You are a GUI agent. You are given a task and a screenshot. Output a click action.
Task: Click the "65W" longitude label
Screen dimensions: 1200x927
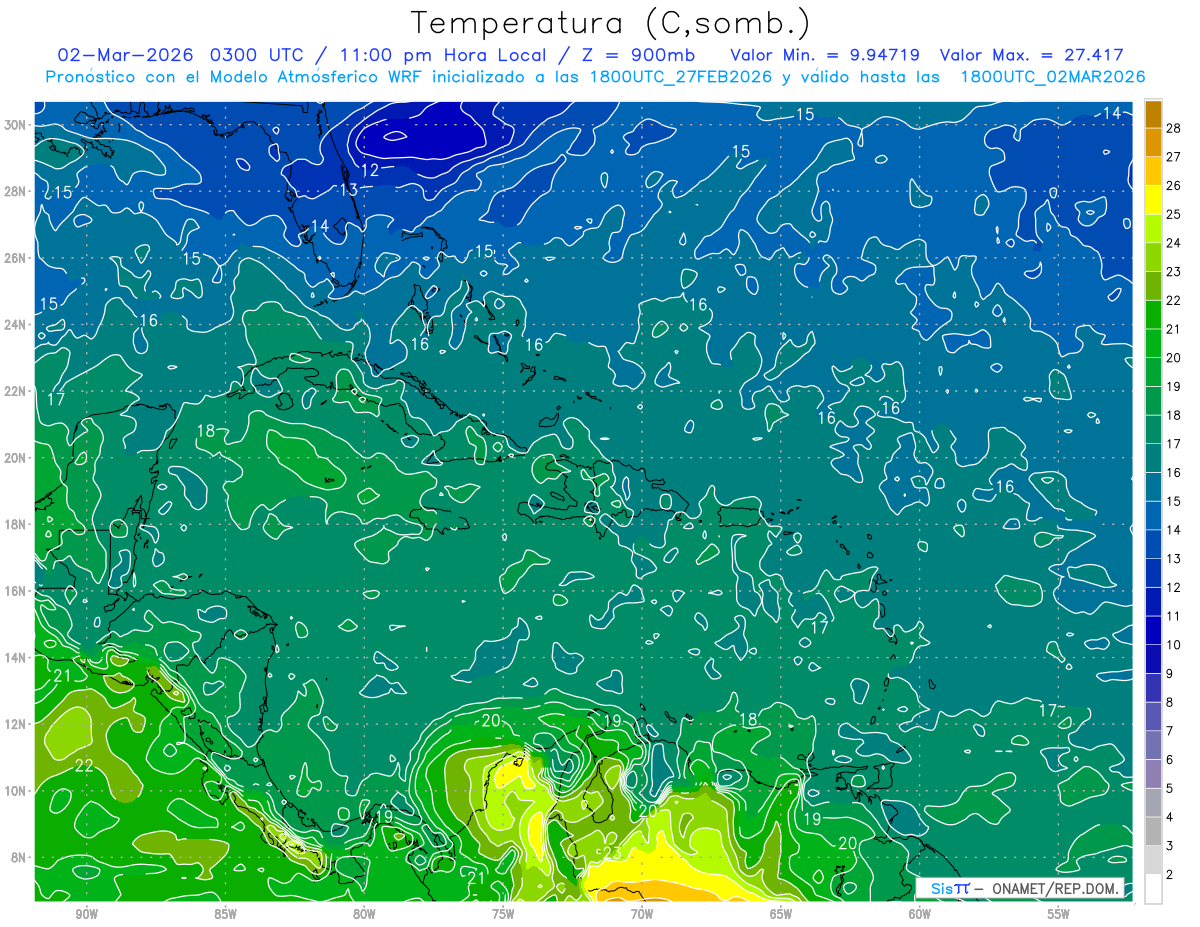(781, 914)
